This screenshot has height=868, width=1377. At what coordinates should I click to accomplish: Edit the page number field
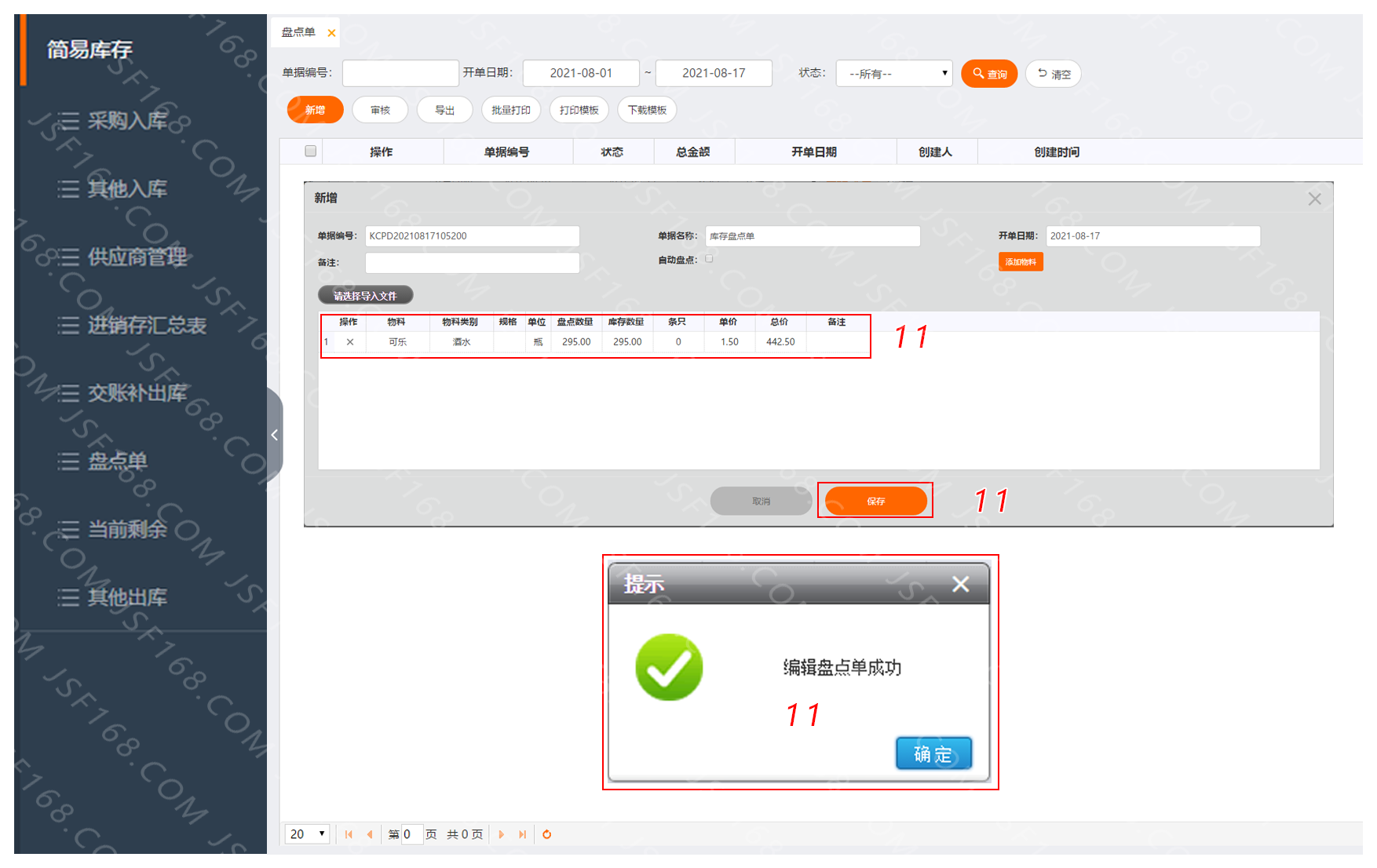pyautogui.click(x=411, y=834)
